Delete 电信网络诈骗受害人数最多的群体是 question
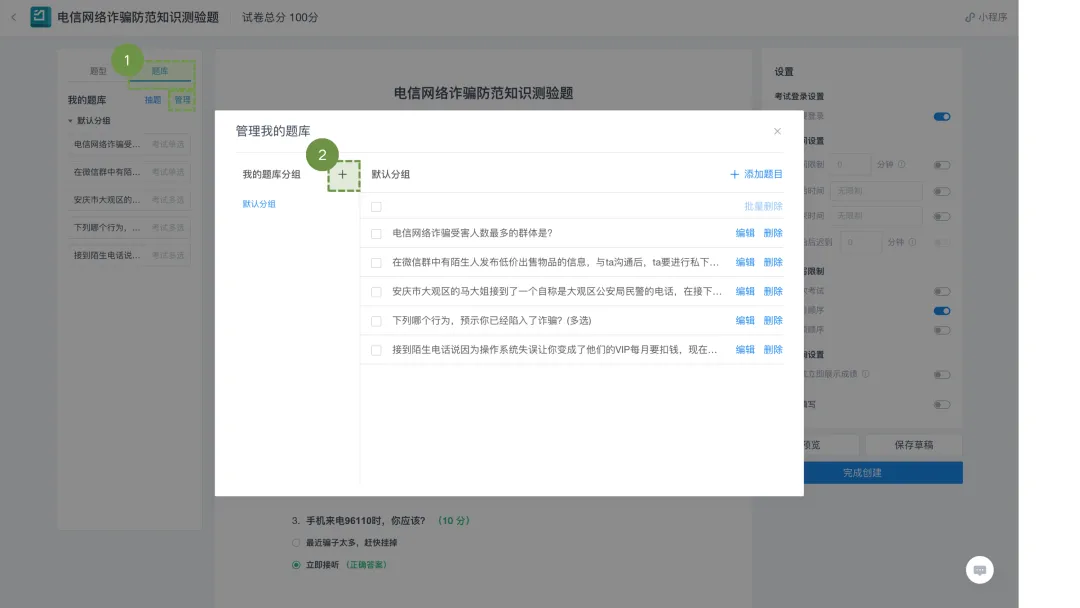 coord(773,233)
